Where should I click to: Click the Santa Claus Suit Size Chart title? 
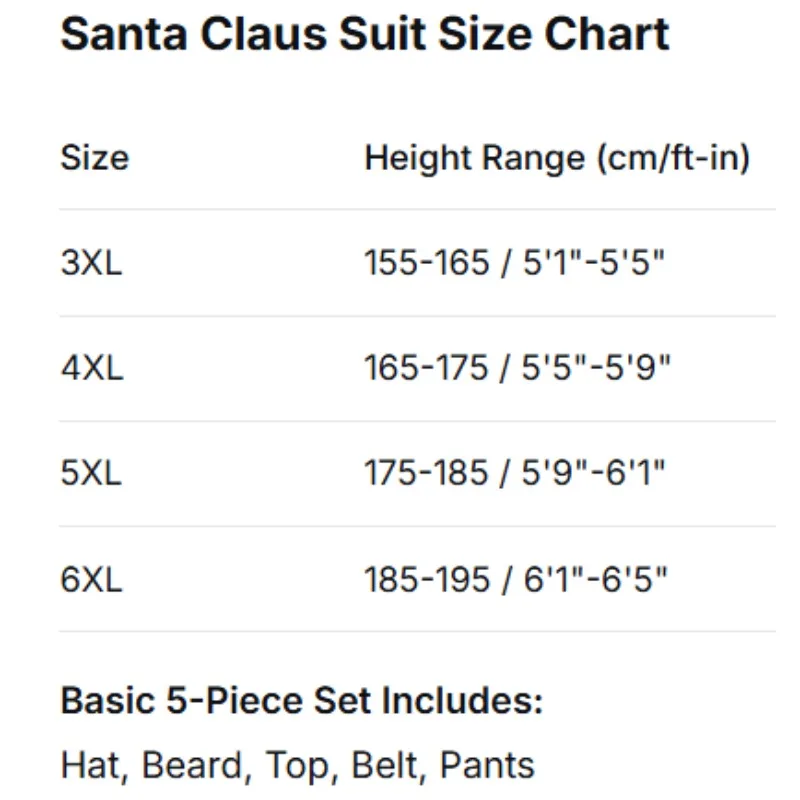point(365,36)
